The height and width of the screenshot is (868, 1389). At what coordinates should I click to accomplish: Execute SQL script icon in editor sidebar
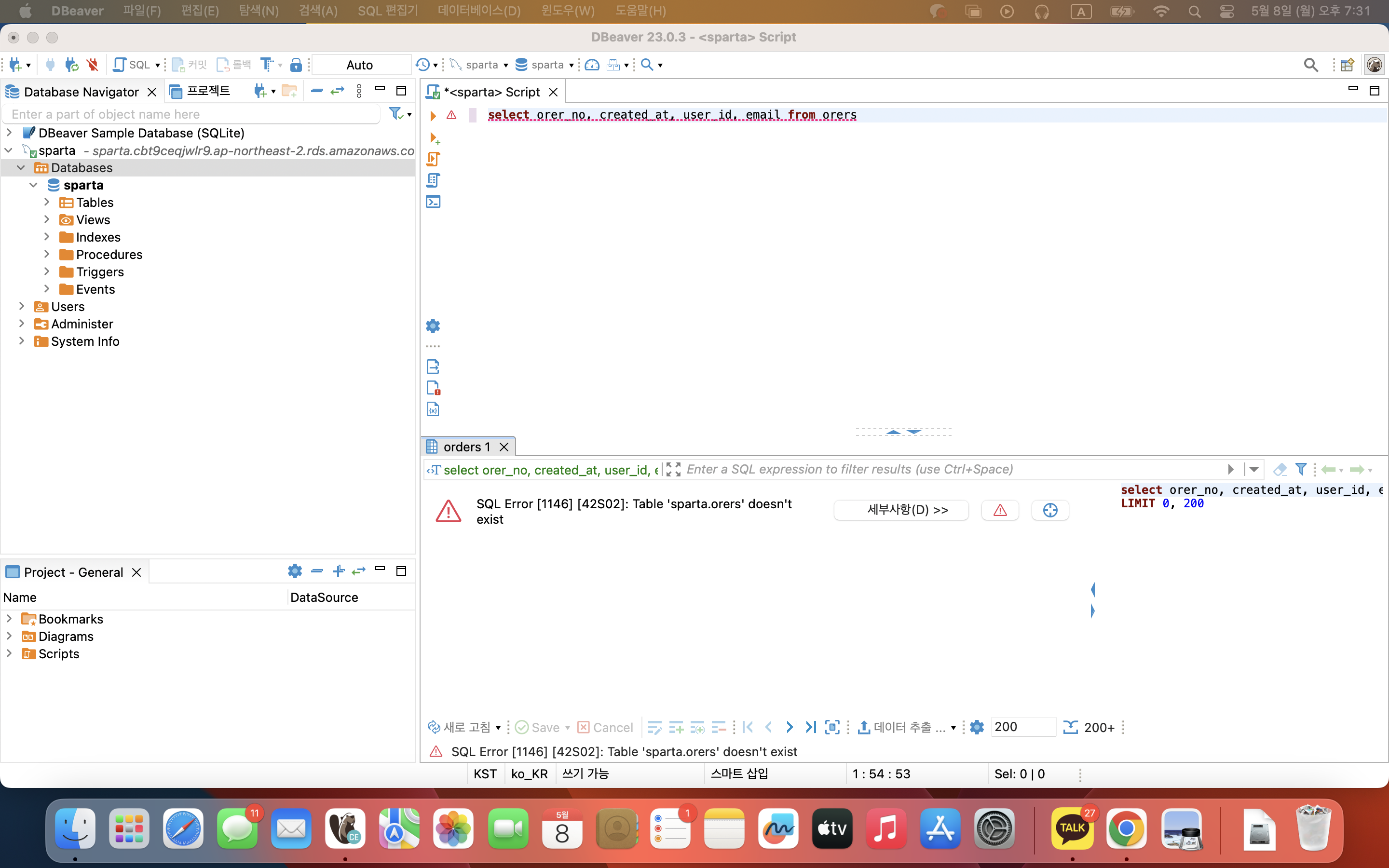pyautogui.click(x=434, y=159)
